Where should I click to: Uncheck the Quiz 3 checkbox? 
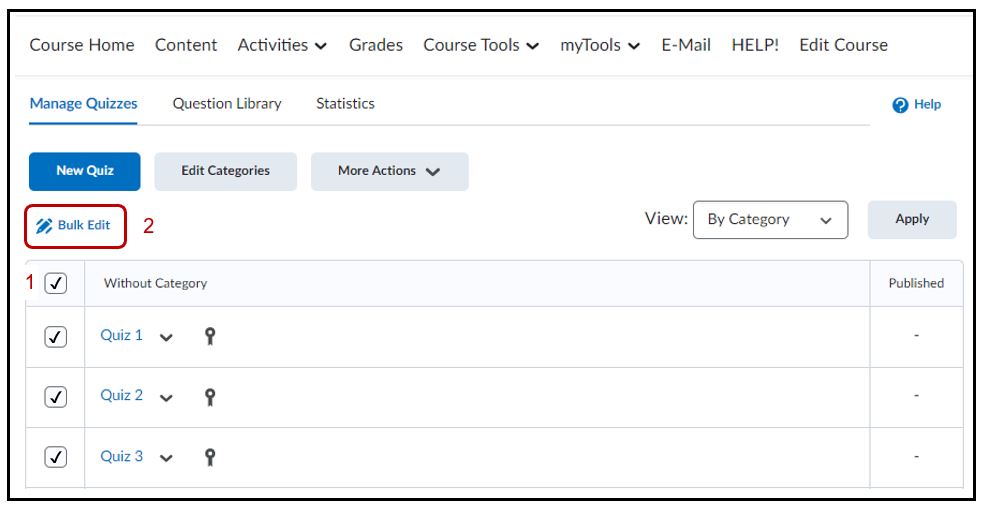[x=56, y=457]
